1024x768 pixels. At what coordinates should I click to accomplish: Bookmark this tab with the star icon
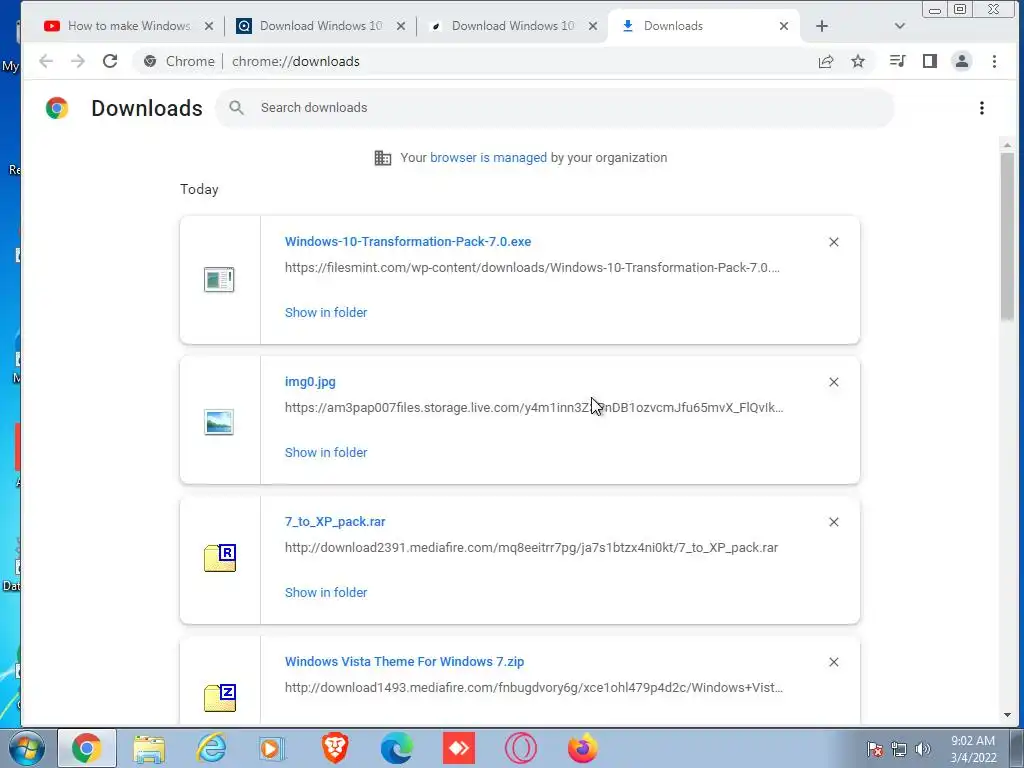pyautogui.click(x=858, y=61)
